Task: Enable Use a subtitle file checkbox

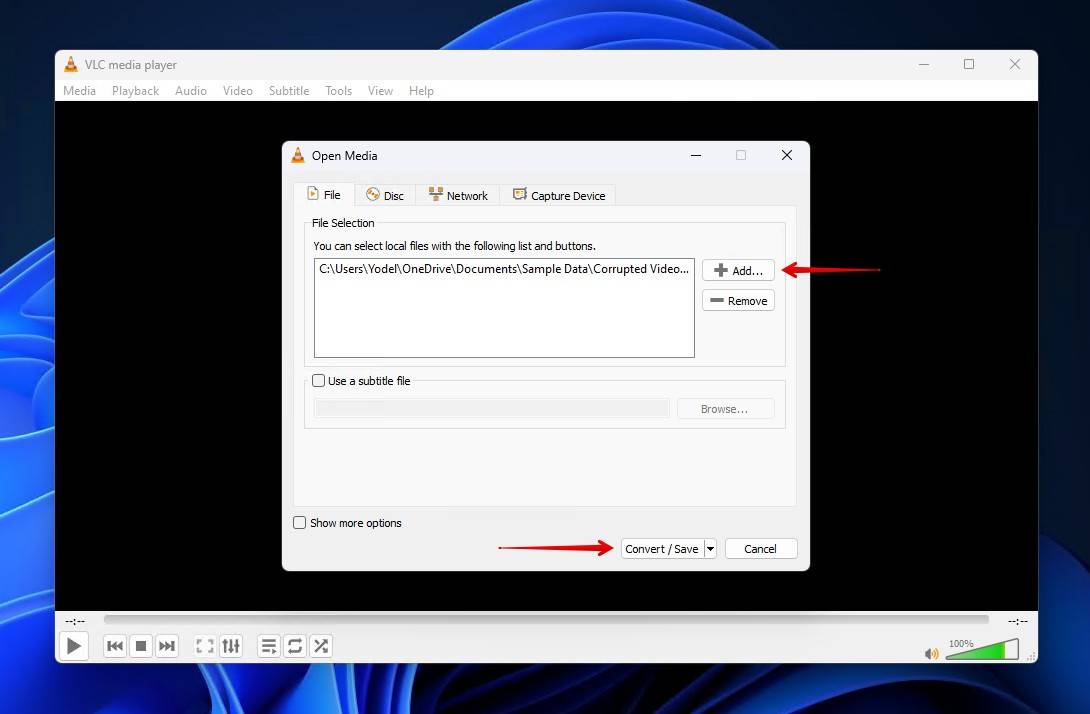Action: pos(318,380)
